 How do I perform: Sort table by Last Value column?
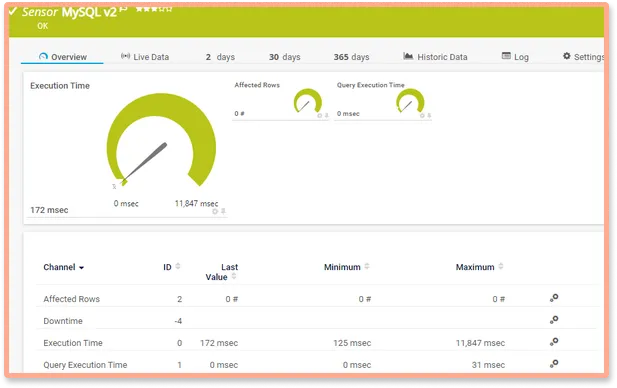click(x=221, y=272)
